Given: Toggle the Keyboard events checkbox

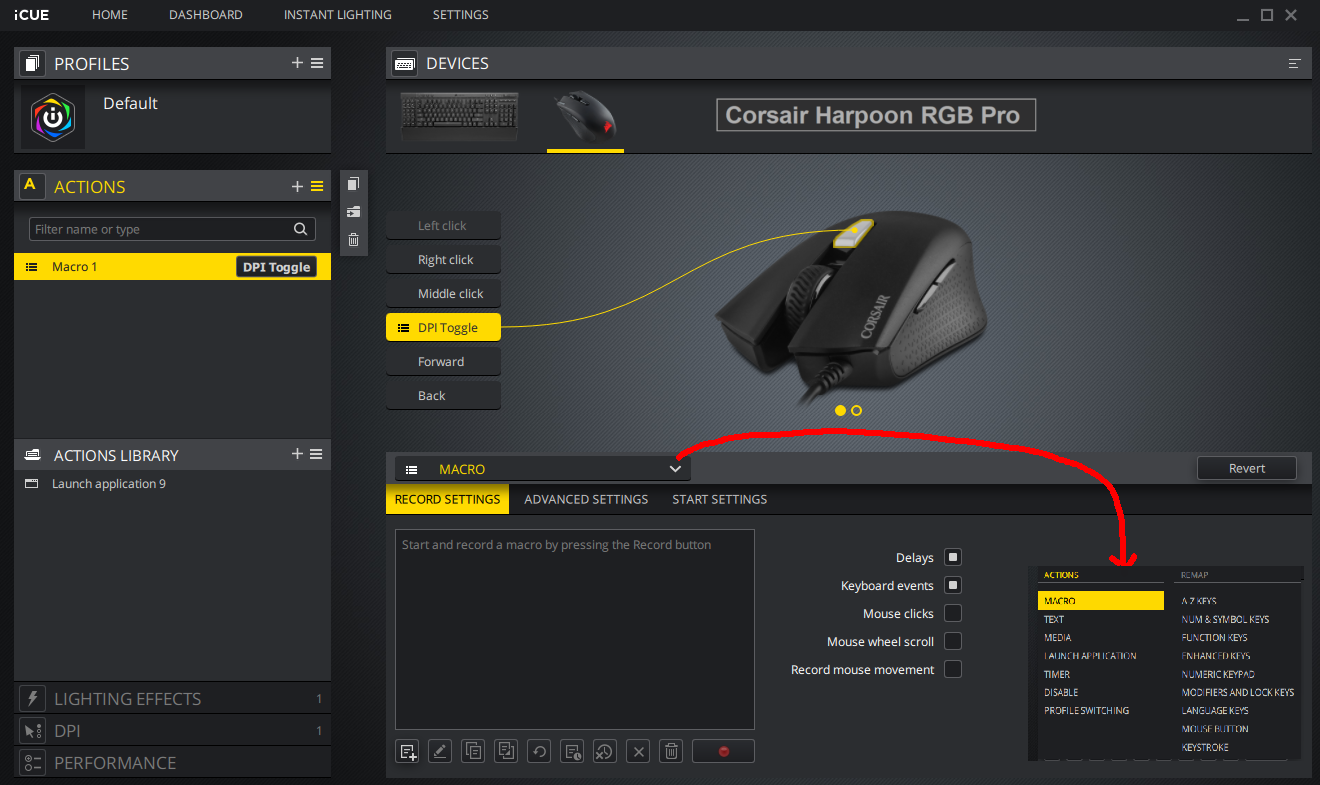Looking at the screenshot, I should point(953,585).
